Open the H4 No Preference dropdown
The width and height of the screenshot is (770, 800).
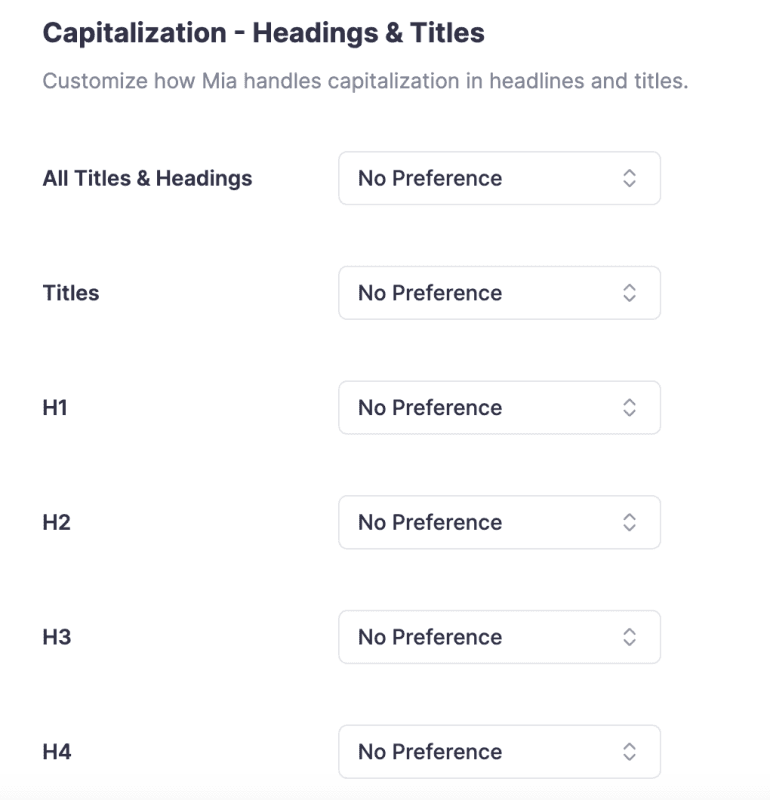[499, 752]
